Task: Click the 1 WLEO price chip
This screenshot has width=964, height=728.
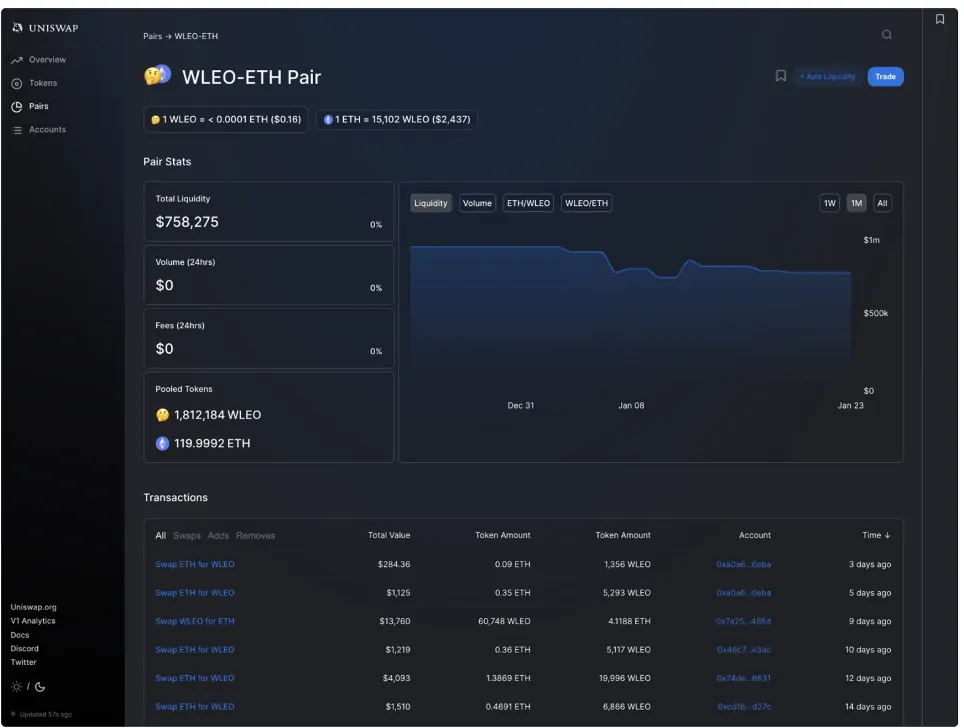Action: click(226, 119)
